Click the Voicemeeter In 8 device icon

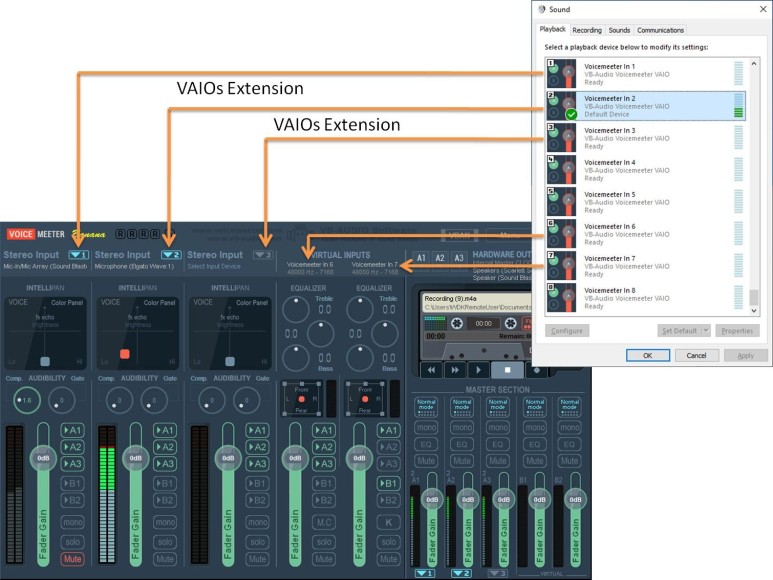tap(561, 298)
